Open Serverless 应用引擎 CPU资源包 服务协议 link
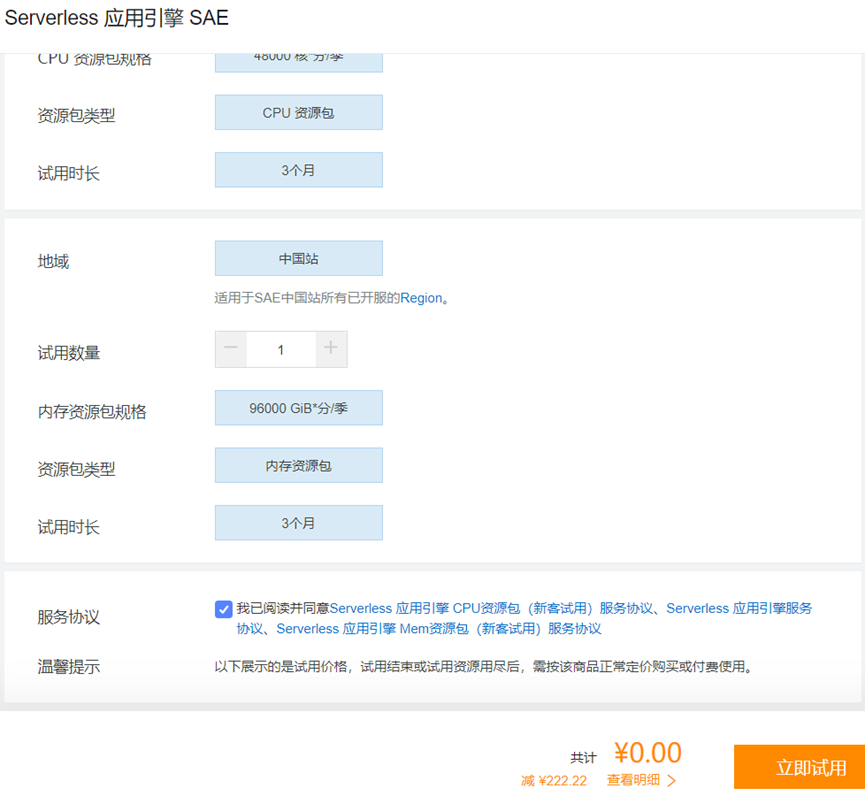Viewport: 865px width, 796px height. coord(491,608)
